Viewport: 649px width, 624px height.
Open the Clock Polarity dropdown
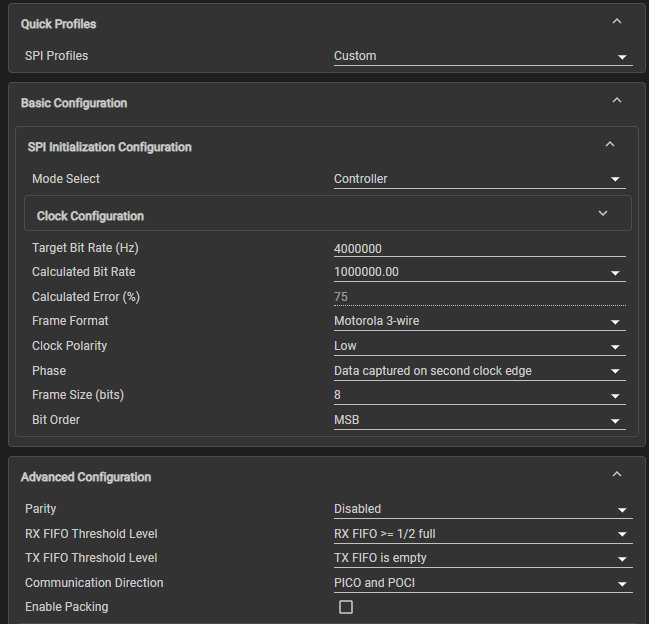479,346
